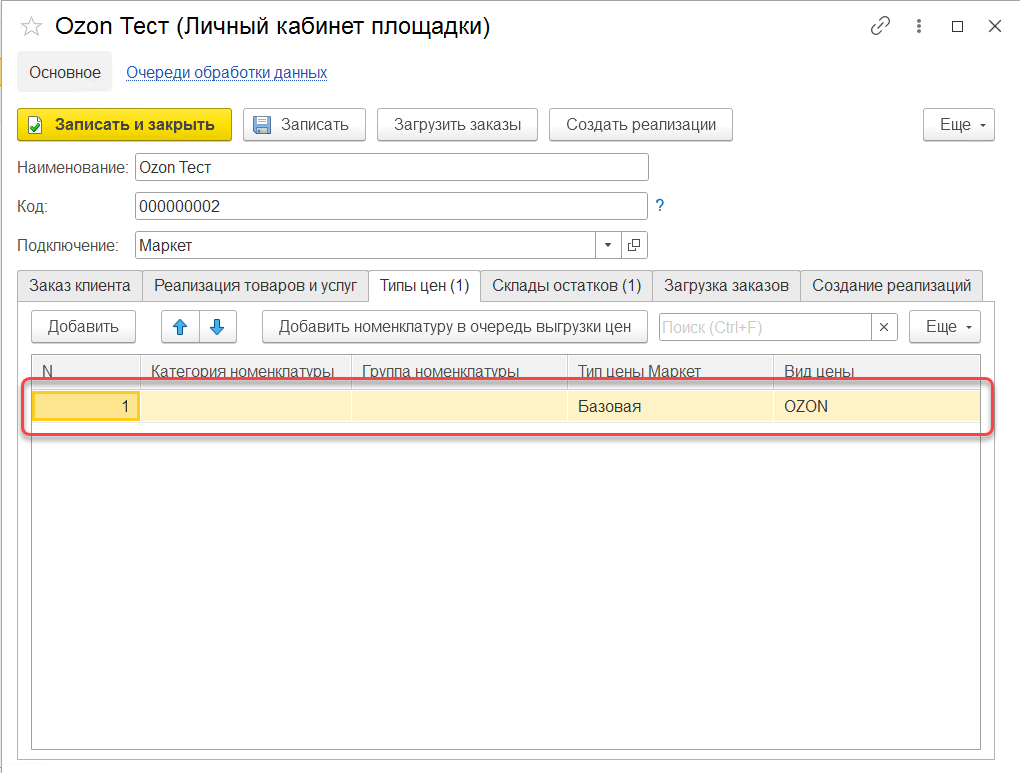
Task: Switch to the Основное section
Action: point(64,72)
